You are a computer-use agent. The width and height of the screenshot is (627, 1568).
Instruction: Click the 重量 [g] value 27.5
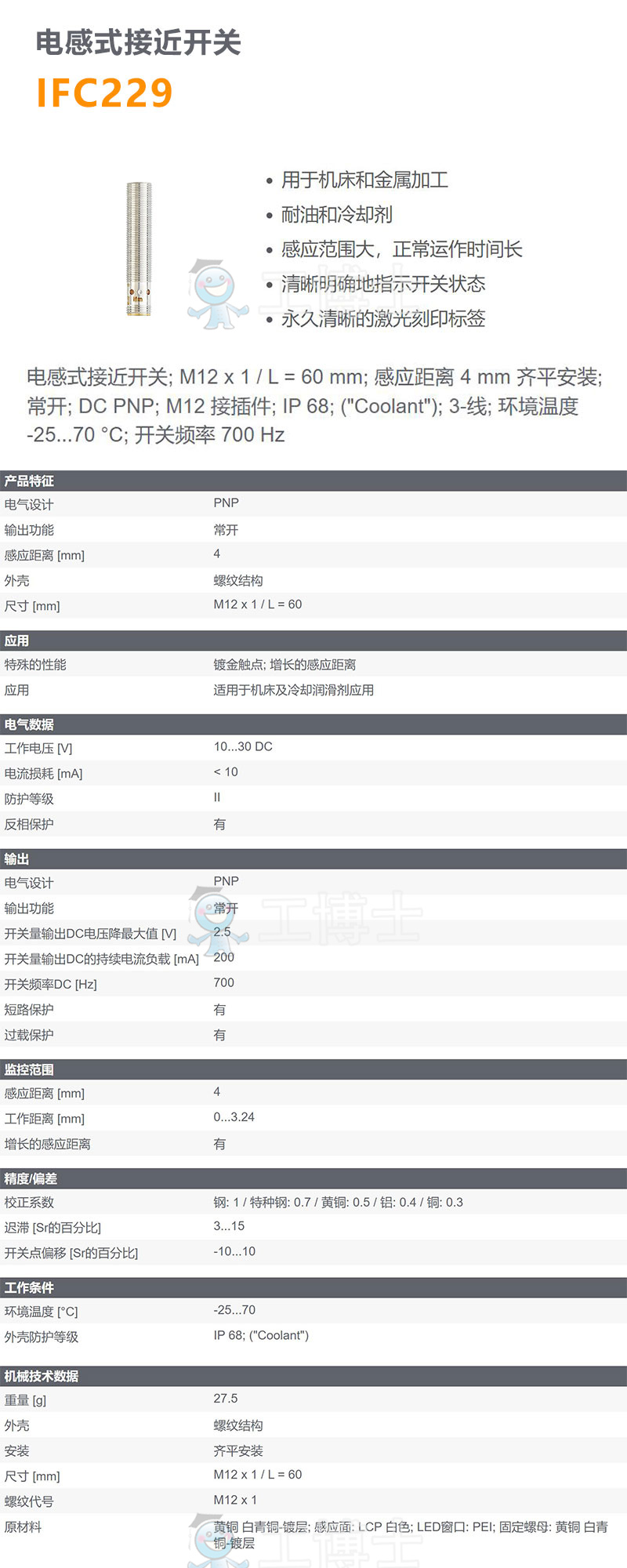point(226,1399)
